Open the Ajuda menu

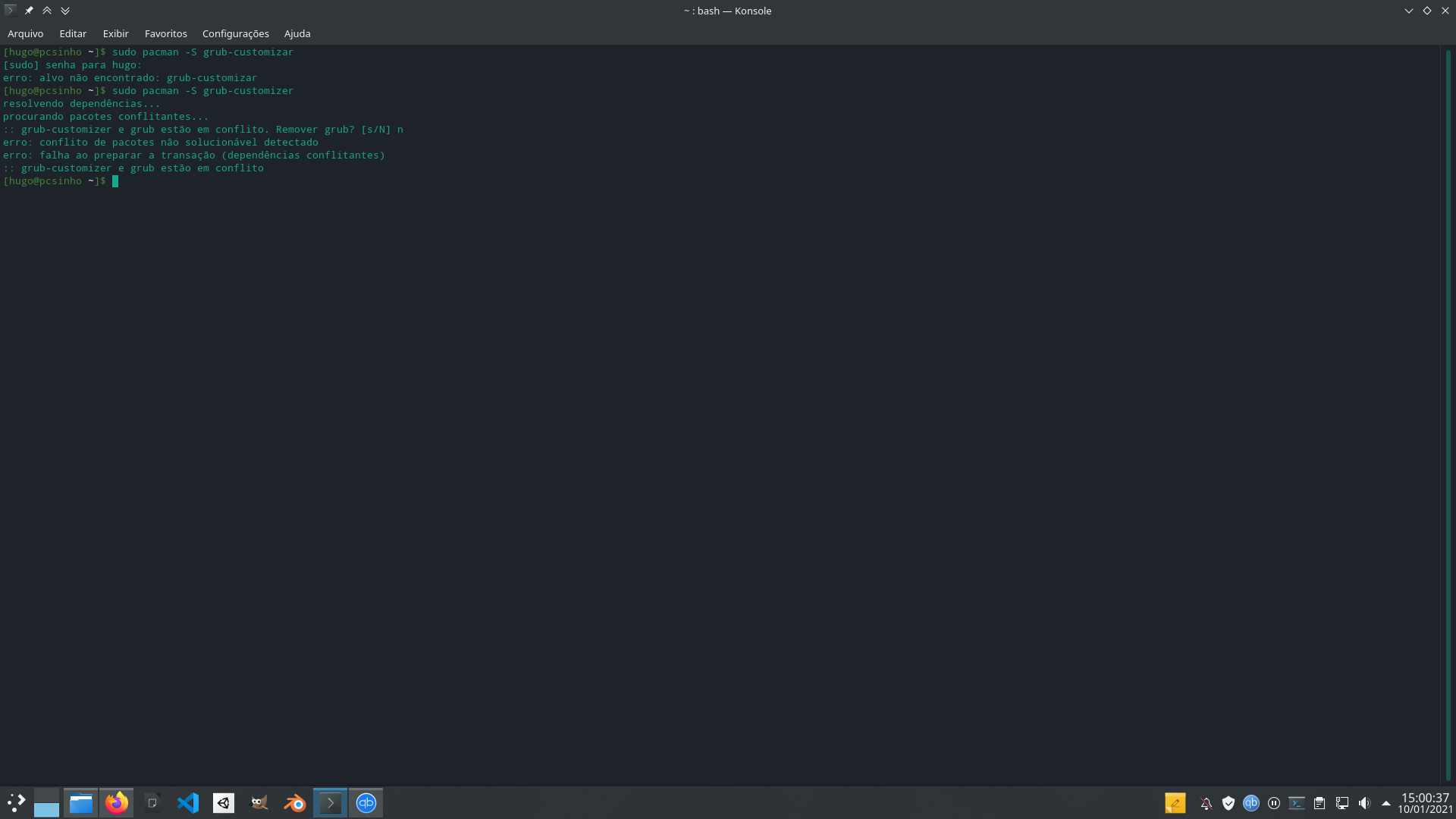coord(297,33)
